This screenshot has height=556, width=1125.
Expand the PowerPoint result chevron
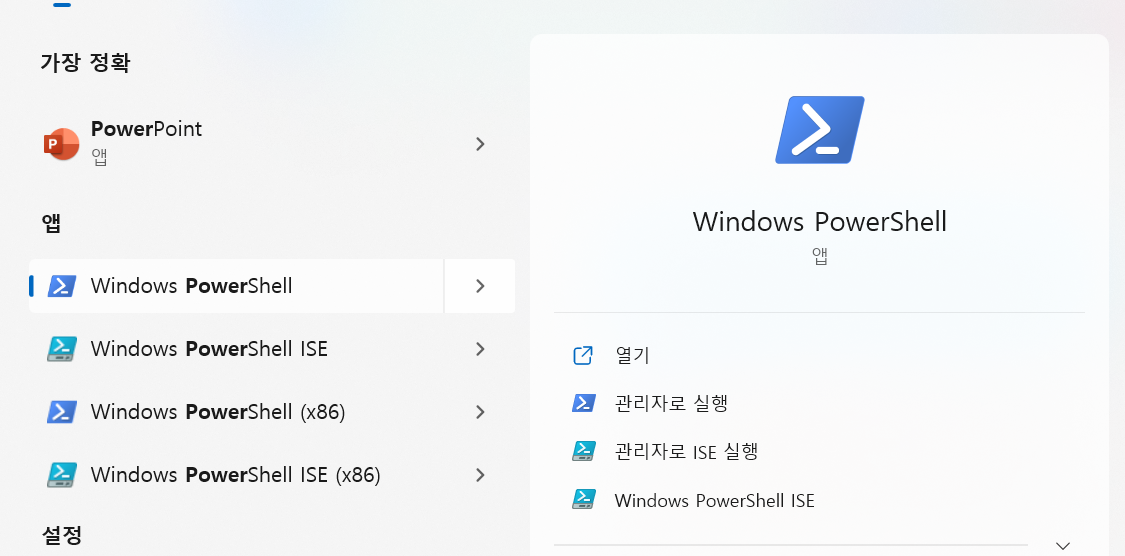(480, 144)
